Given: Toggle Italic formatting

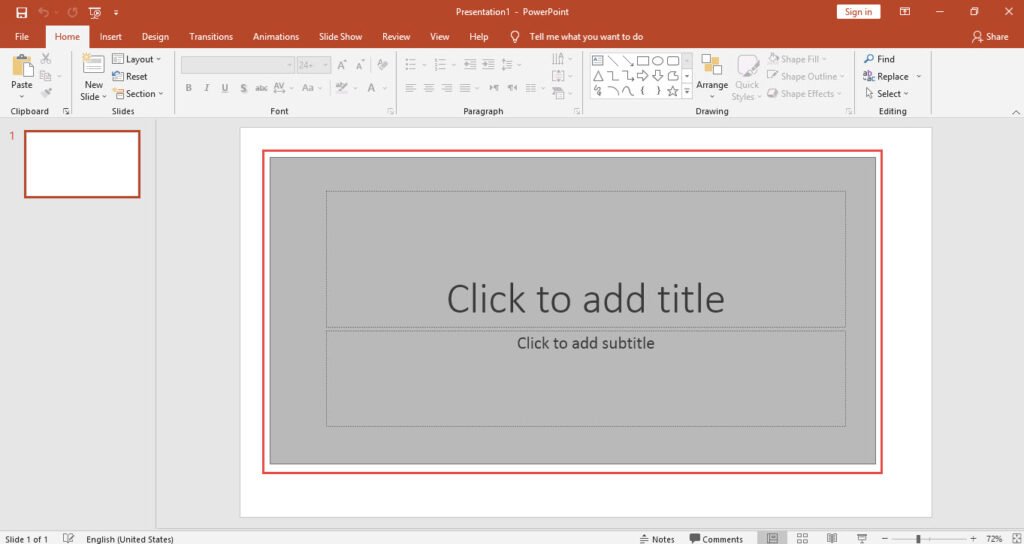Looking at the screenshot, I should coord(206,88).
